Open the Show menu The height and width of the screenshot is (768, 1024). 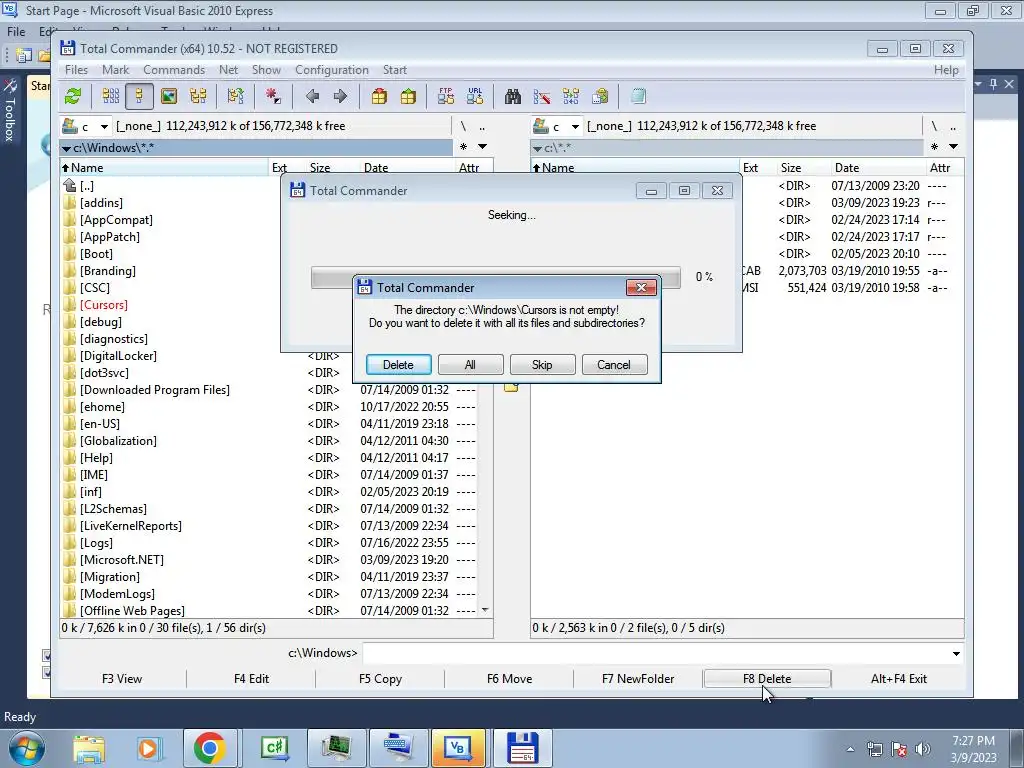click(x=266, y=70)
